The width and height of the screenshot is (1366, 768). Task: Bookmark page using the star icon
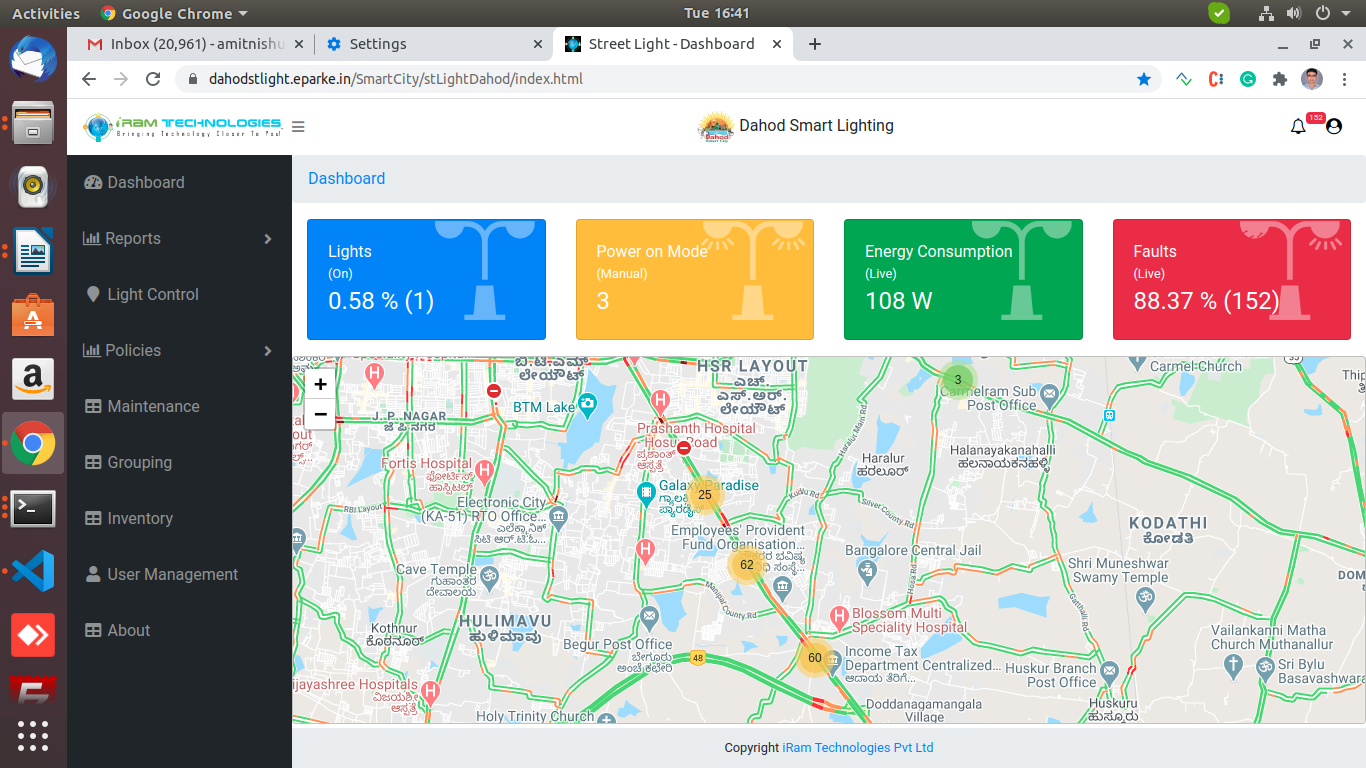tap(1144, 79)
